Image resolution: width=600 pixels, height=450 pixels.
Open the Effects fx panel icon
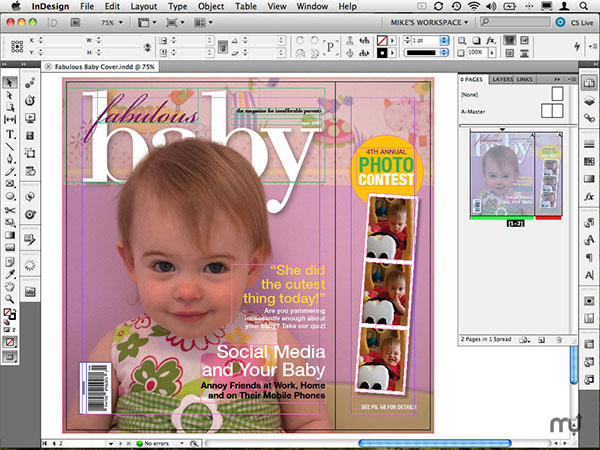click(x=588, y=199)
